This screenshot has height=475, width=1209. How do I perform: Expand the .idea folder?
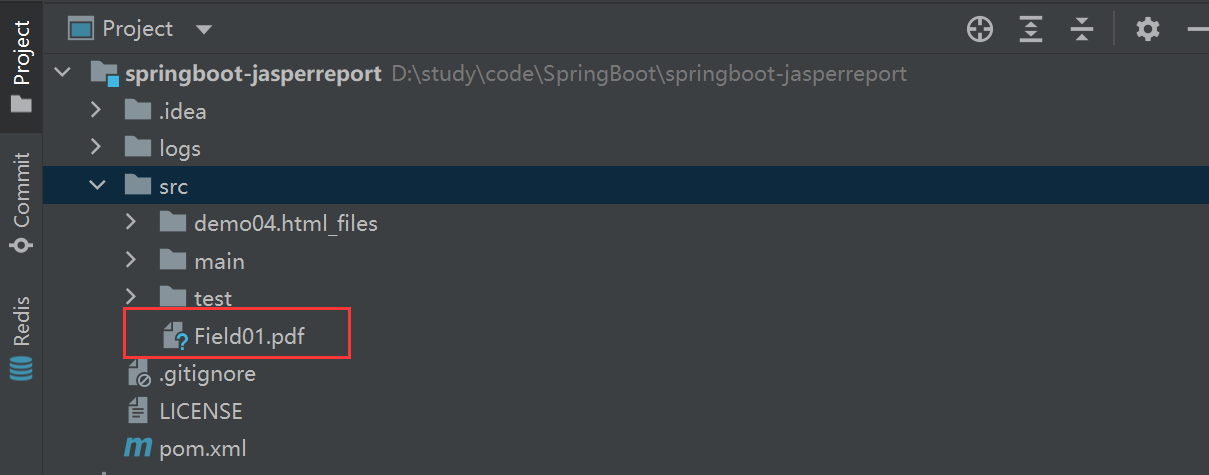pyautogui.click(x=97, y=110)
